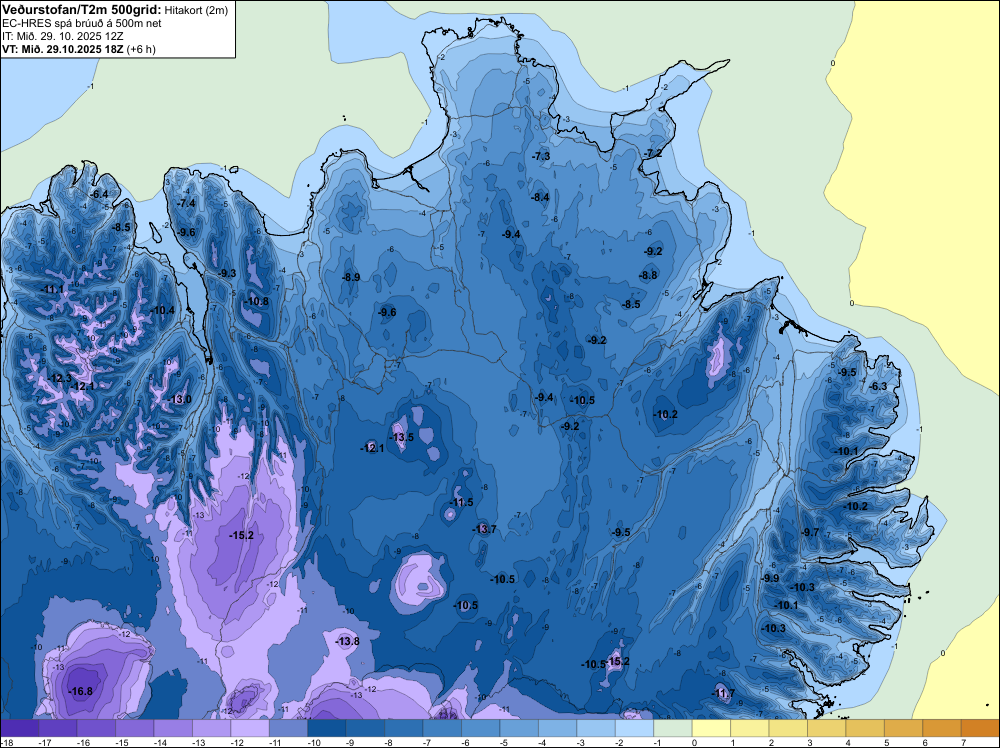Click the pale blue swatch above the -2 label

point(635,728)
